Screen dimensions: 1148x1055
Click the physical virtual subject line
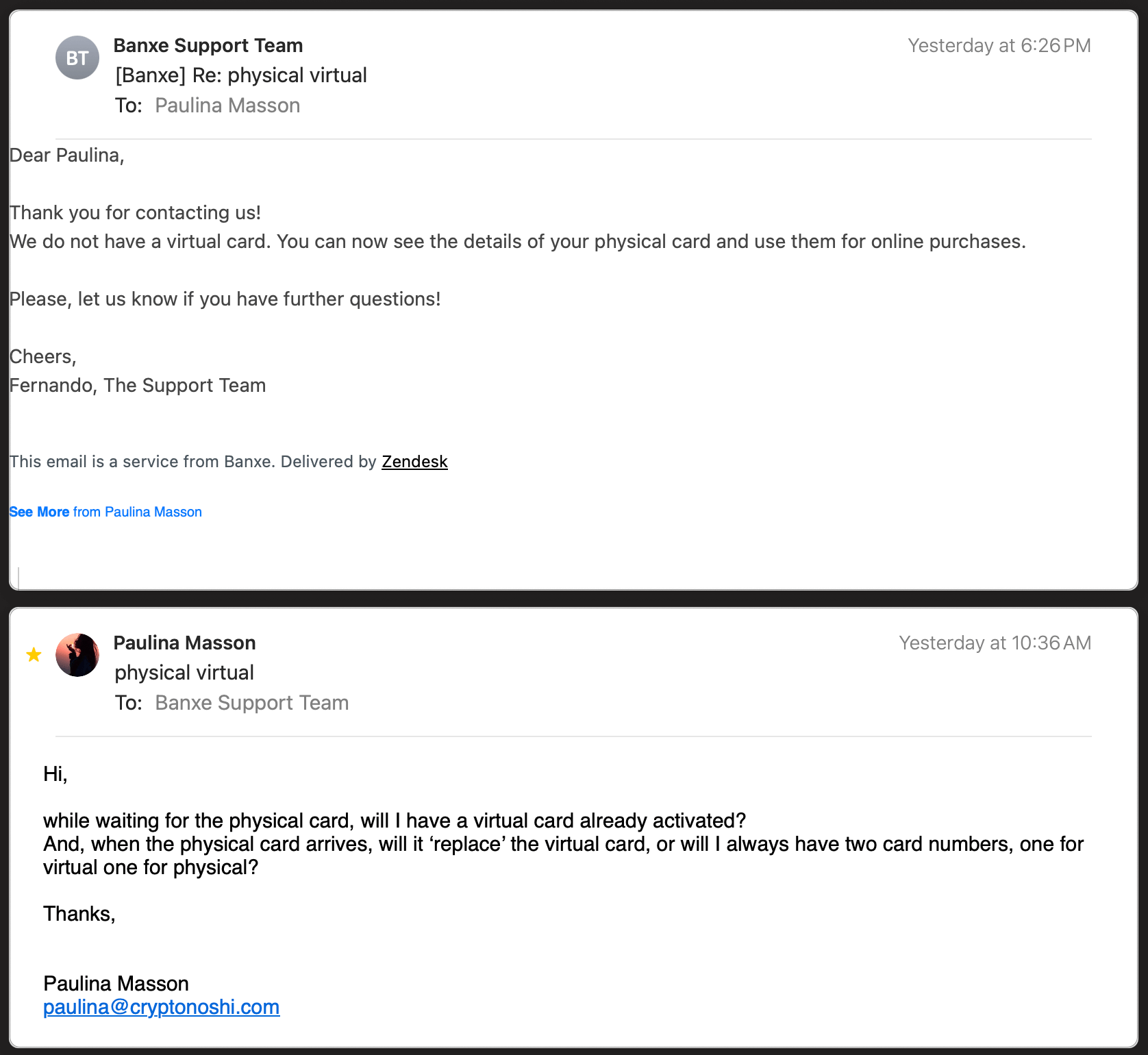coord(184,673)
